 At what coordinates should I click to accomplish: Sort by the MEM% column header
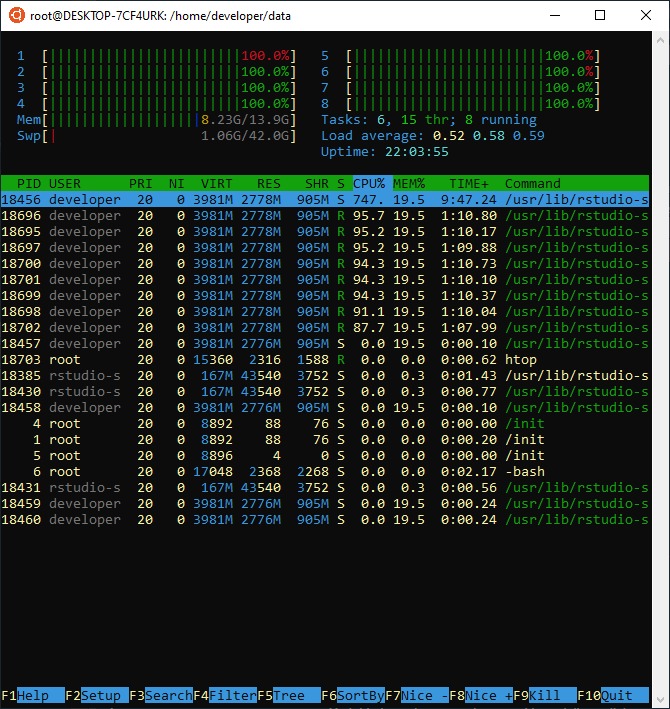409,184
